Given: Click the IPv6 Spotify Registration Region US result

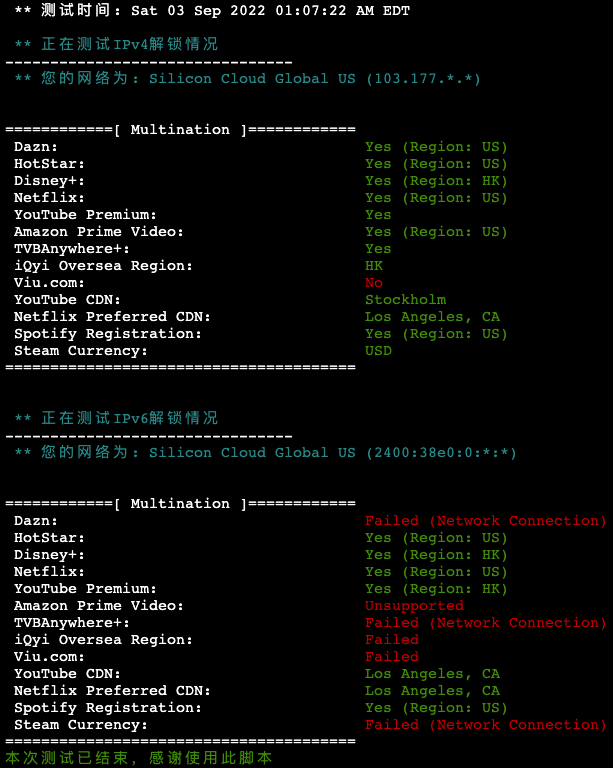Looking at the screenshot, I should tap(436, 708).
